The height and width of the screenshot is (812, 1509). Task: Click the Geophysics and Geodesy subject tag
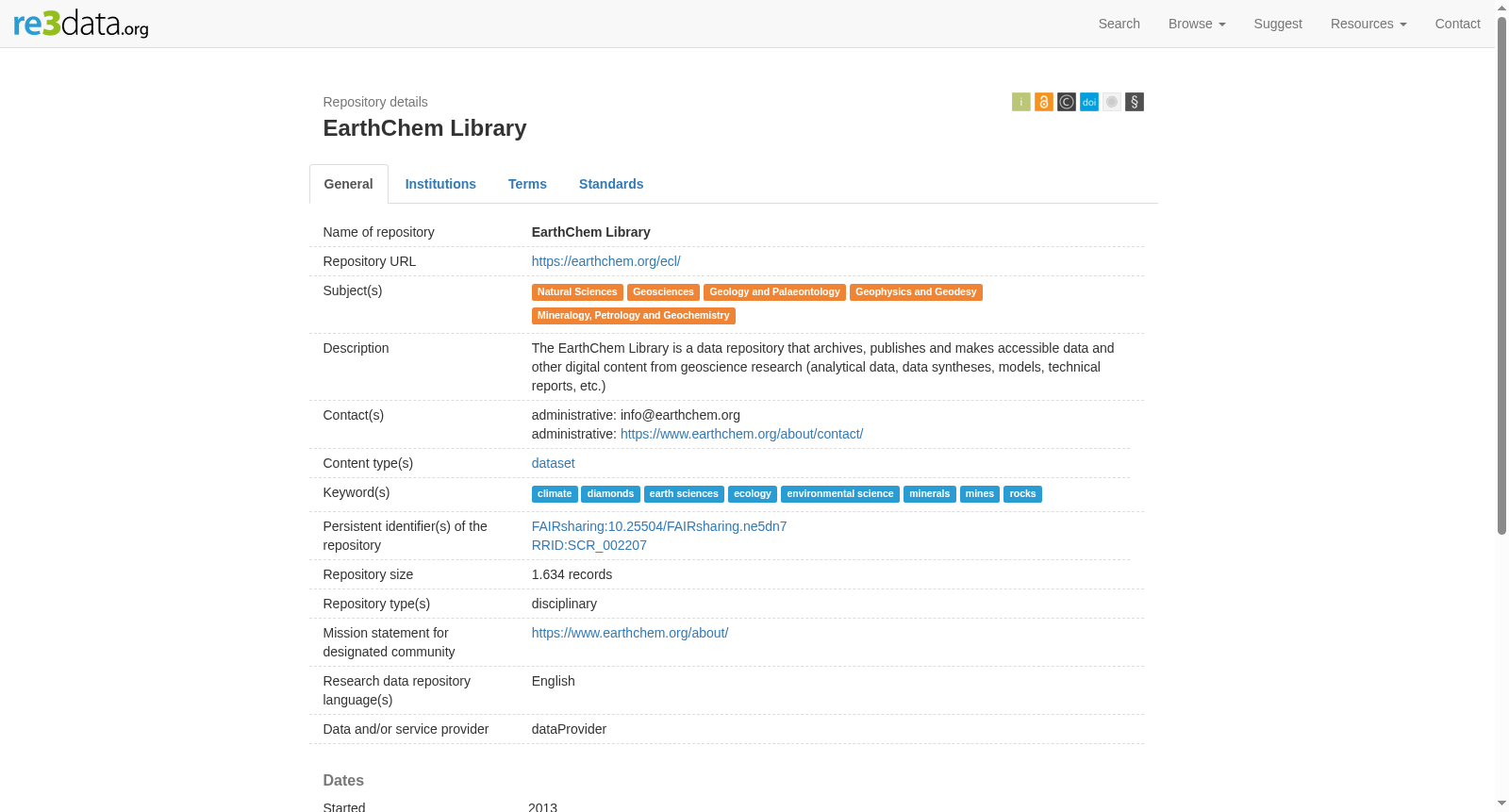pos(916,292)
